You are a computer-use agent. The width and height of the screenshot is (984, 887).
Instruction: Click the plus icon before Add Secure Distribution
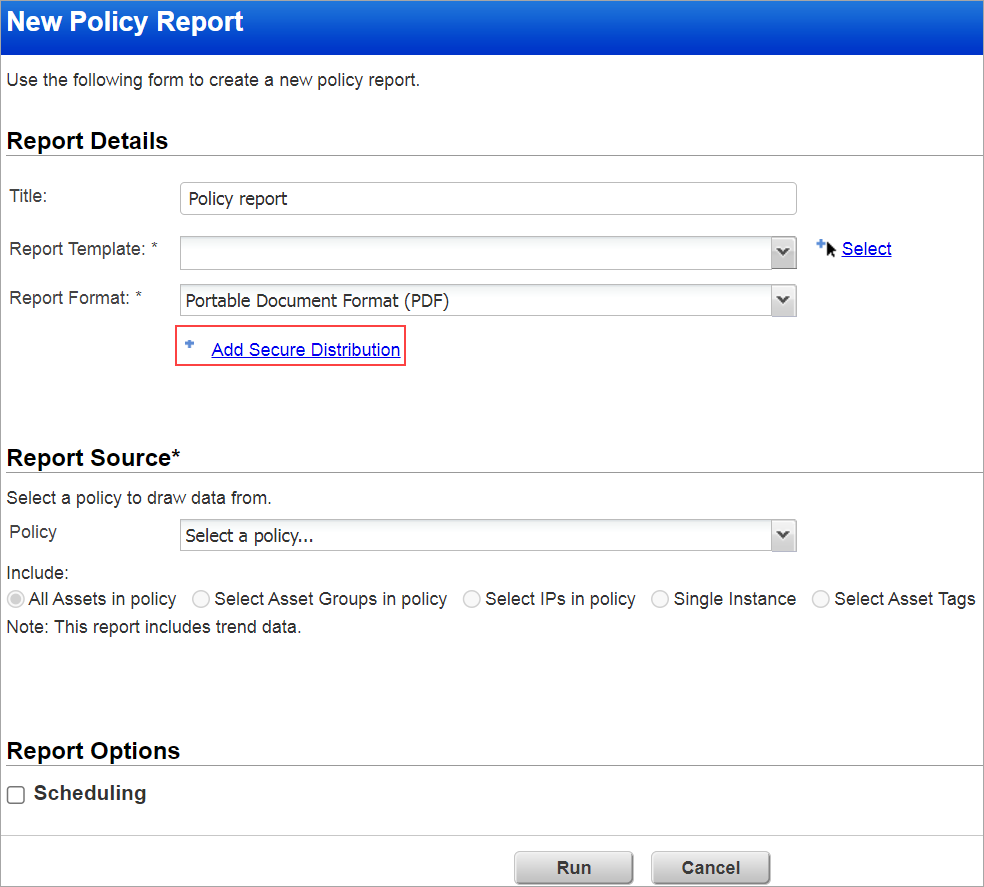click(x=190, y=344)
